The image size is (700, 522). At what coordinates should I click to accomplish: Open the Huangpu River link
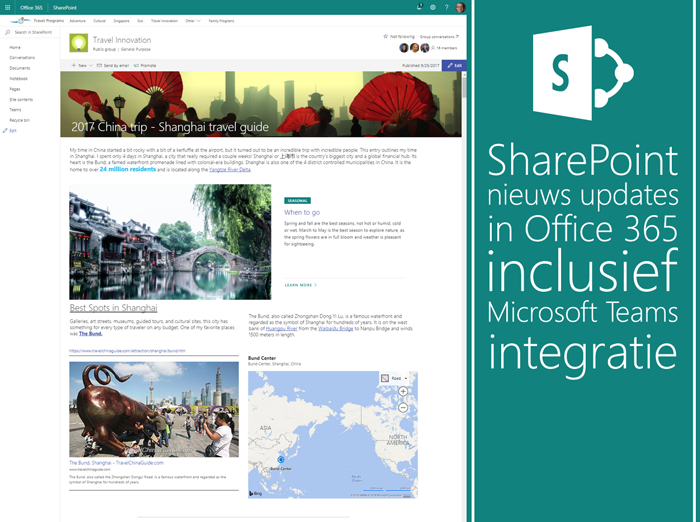pyautogui.click(x=281, y=328)
